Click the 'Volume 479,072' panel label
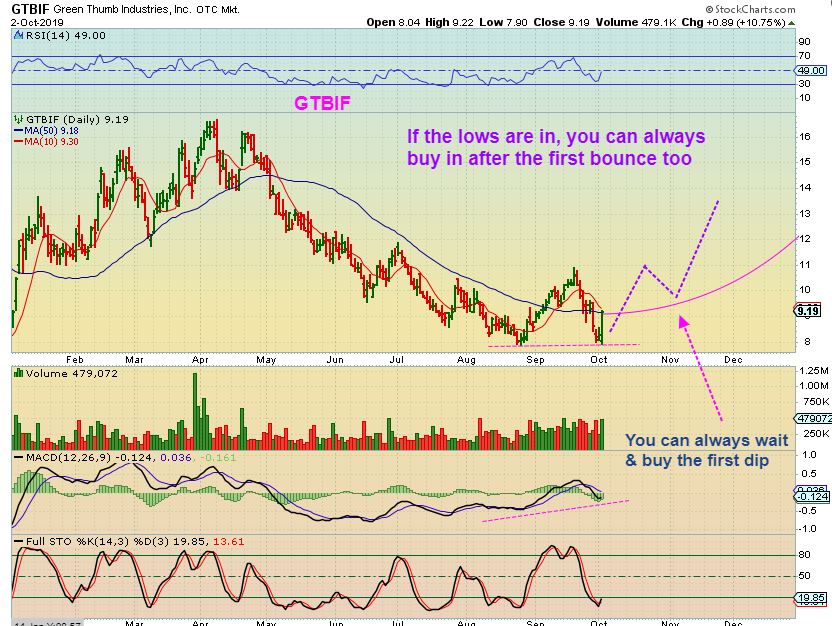The image size is (832, 626). pos(72,373)
